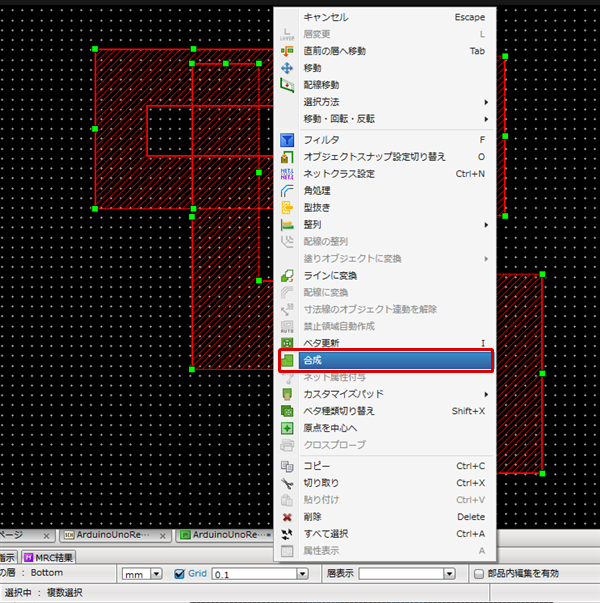Click the Cut (切り取り) scissors icon
This screenshot has height=603, width=600.
[287, 483]
